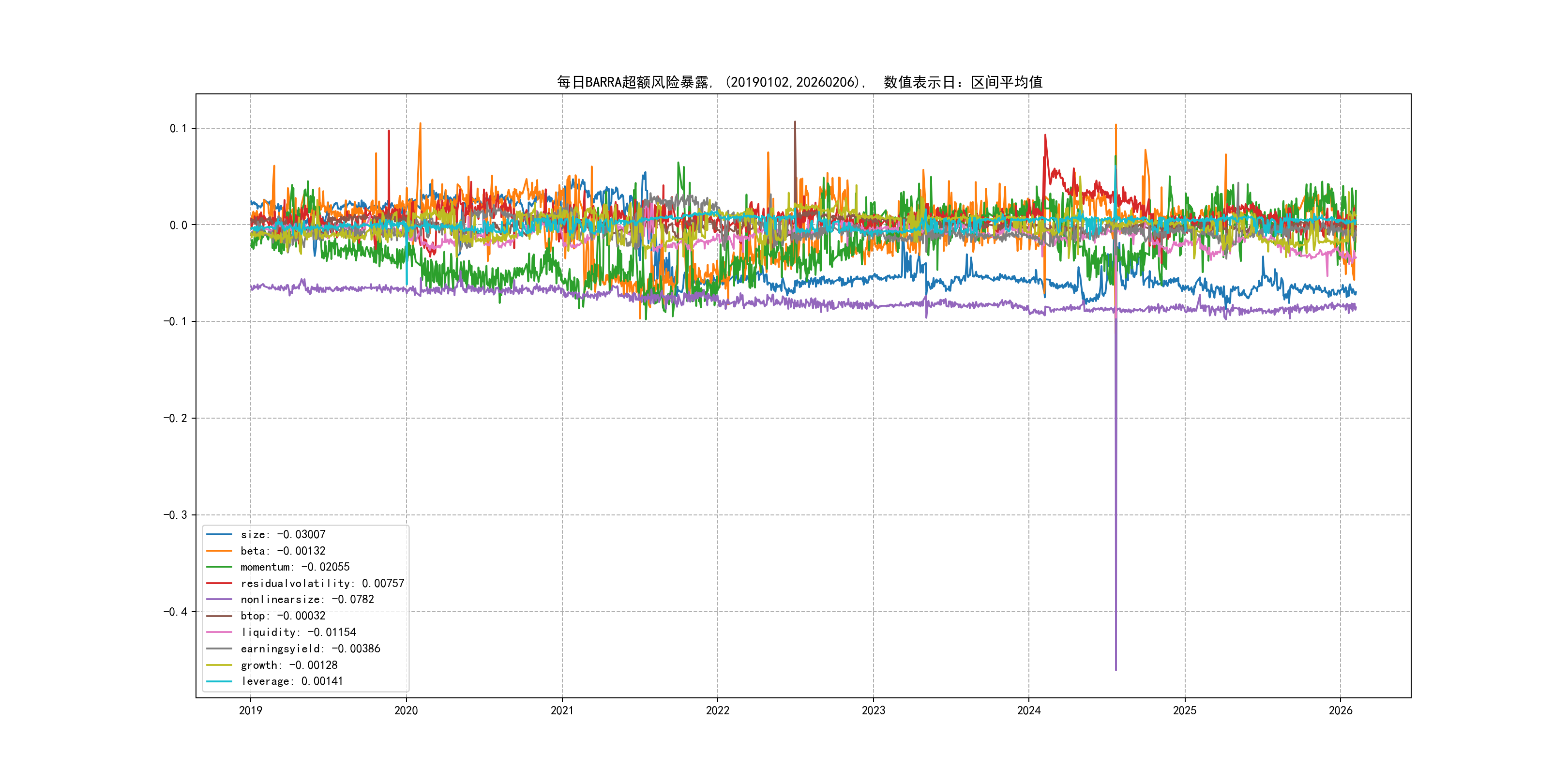Click bottom tip of purple downward spike
The height and width of the screenshot is (784, 1568).
tap(1116, 670)
